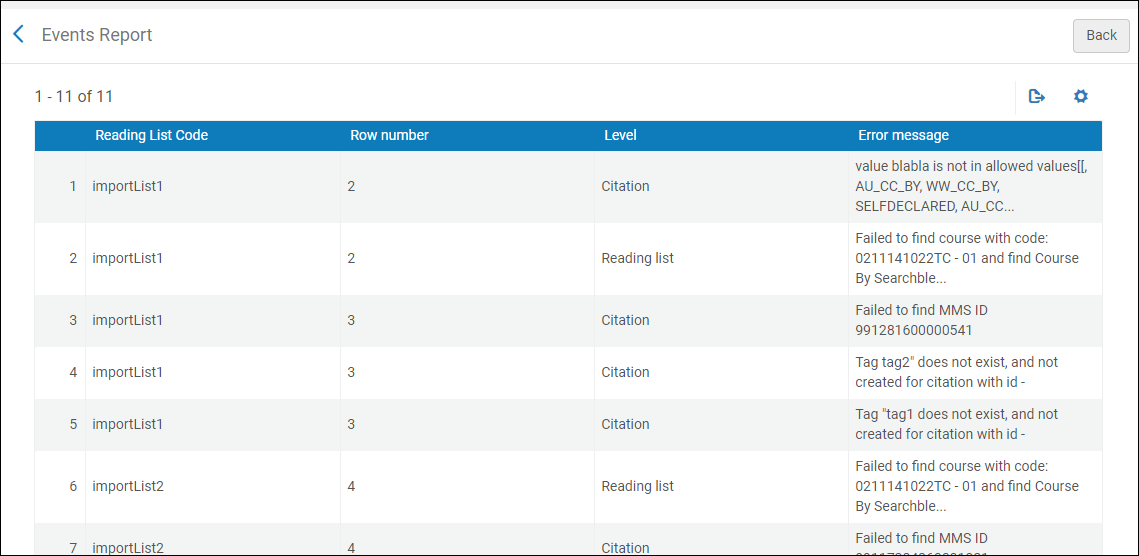Select importList2 cell in row 6
Viewport: 1139px width, 556px height.
(x=127, y=486)
